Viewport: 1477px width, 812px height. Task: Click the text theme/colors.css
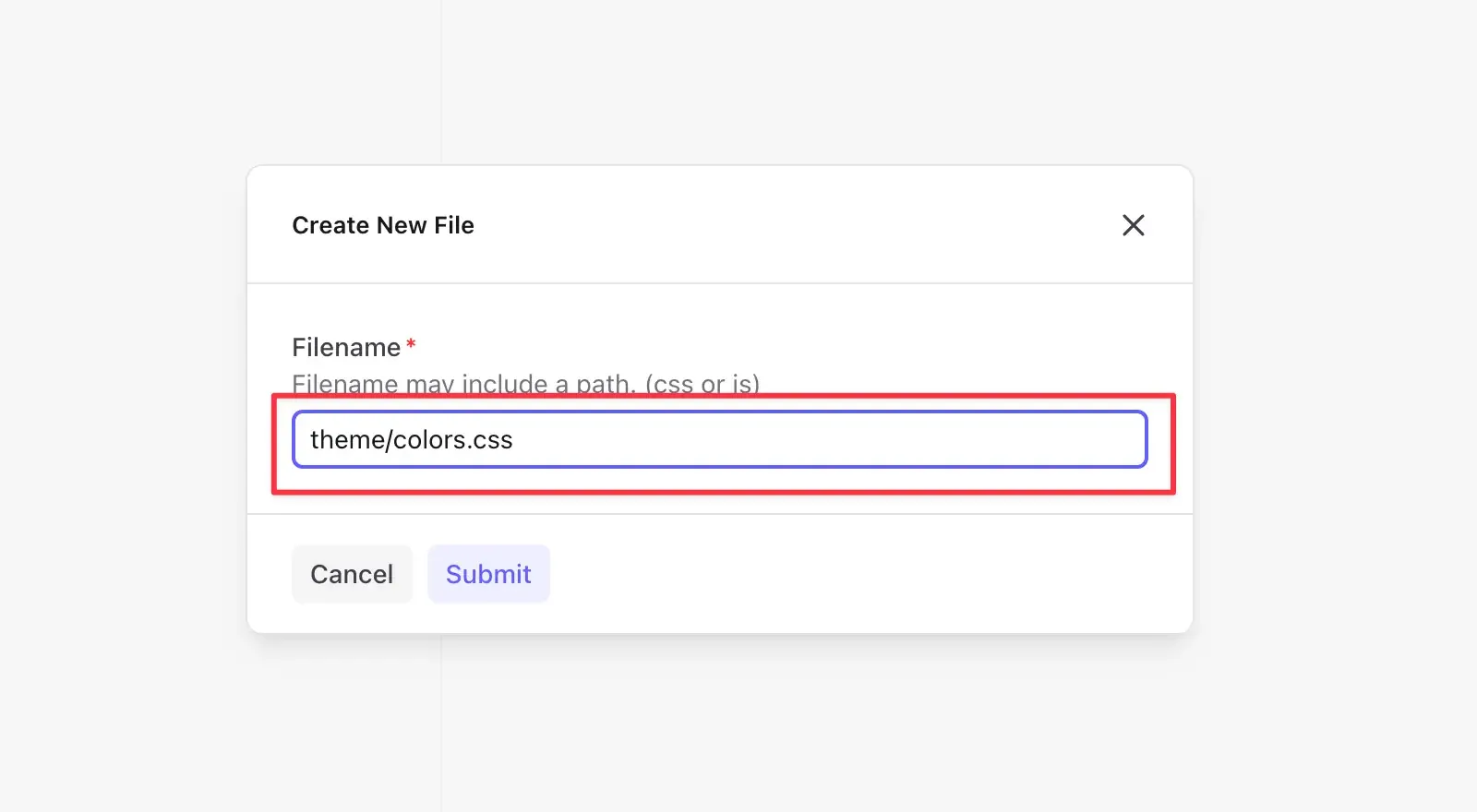pos(412,439)
